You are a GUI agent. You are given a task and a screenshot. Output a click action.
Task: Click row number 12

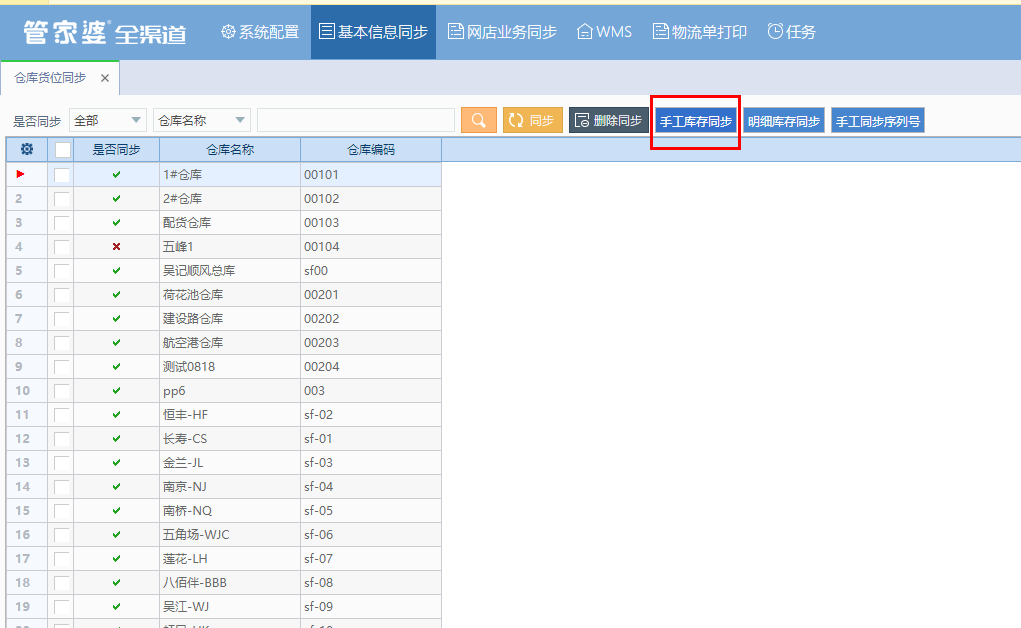[22, 439]
